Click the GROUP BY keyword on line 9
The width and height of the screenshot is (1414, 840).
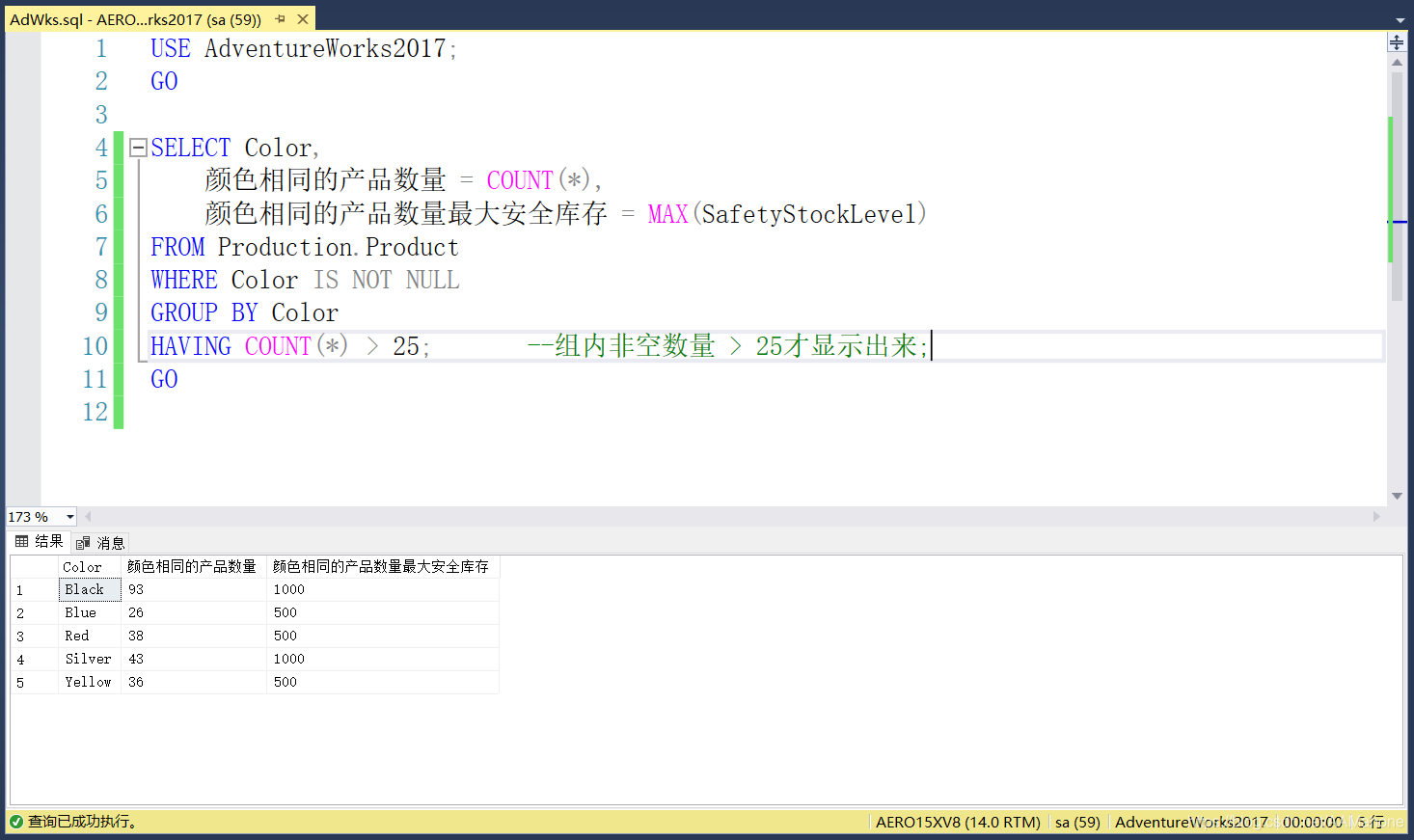pyautogui.click(x=204, y=312)
